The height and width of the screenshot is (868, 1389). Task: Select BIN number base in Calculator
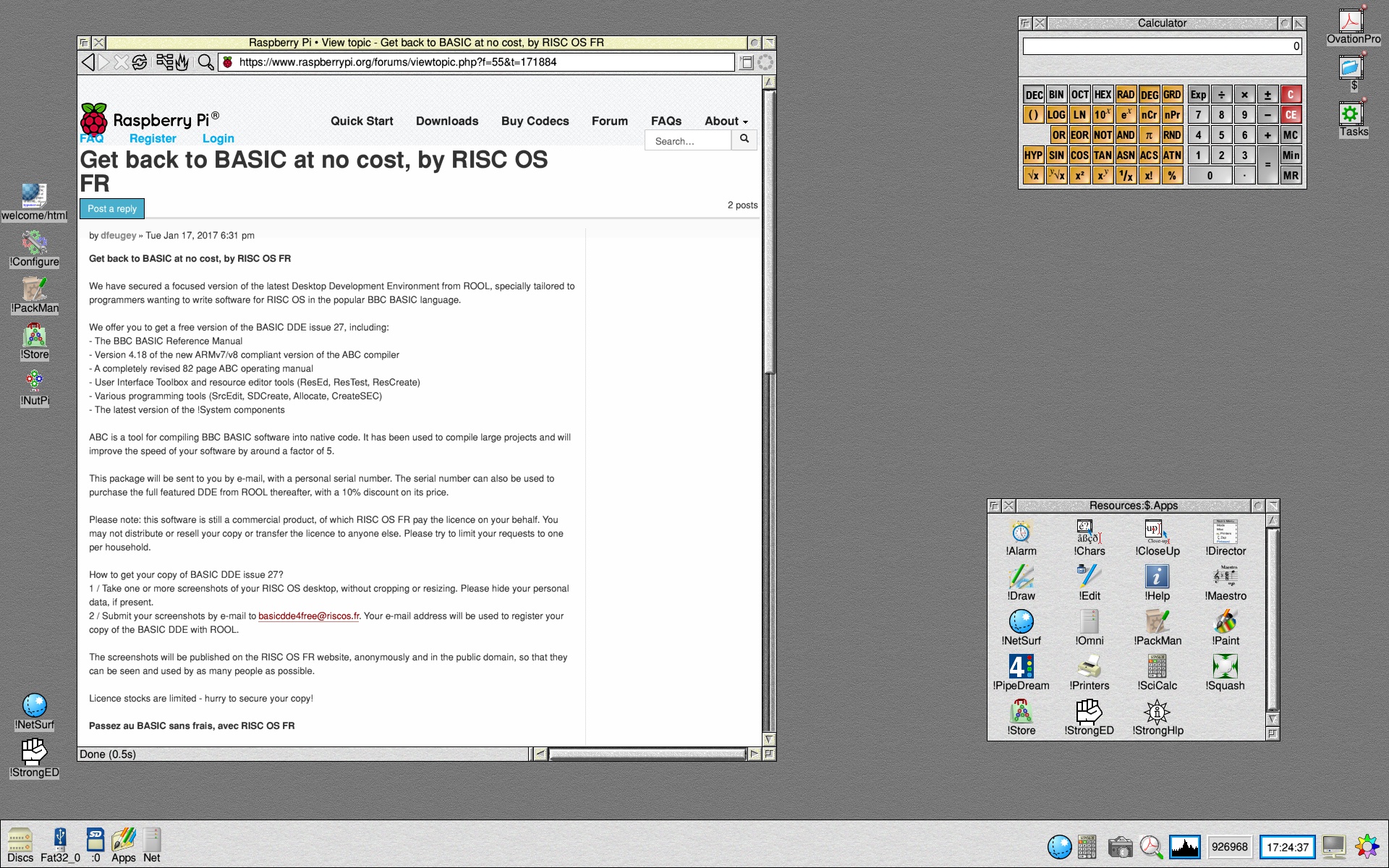pos(1056,95)
